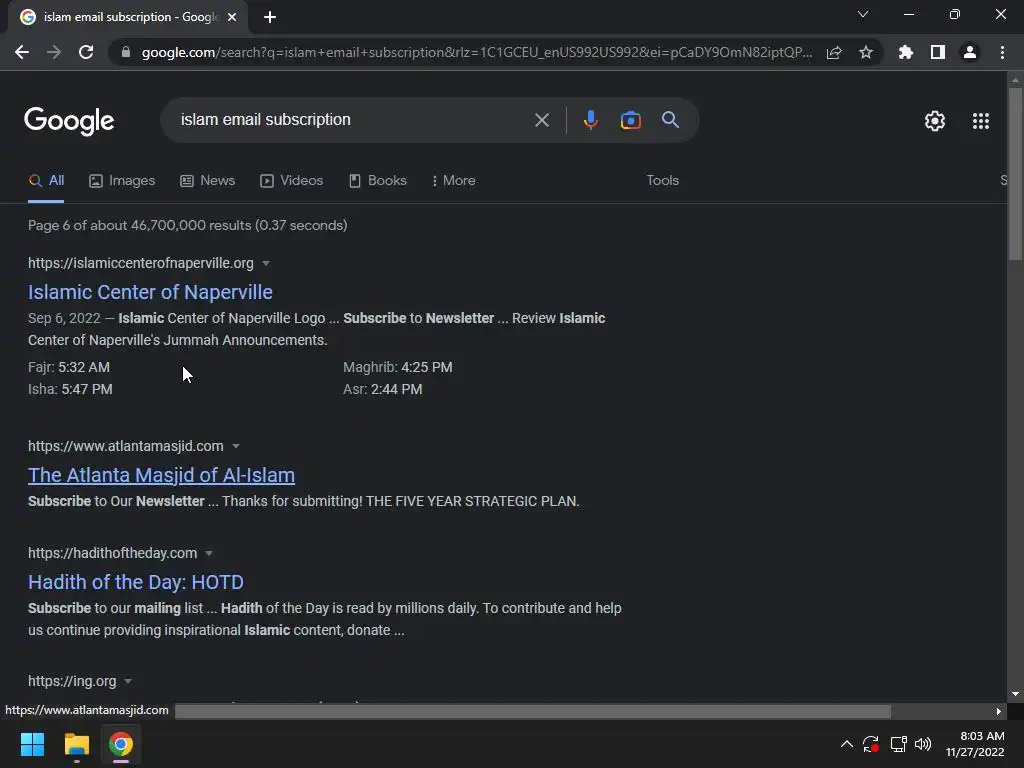Click the scroll-right arrow button
The width and height of the screenshot is (1024, 768).
click(x=999, y=711)
